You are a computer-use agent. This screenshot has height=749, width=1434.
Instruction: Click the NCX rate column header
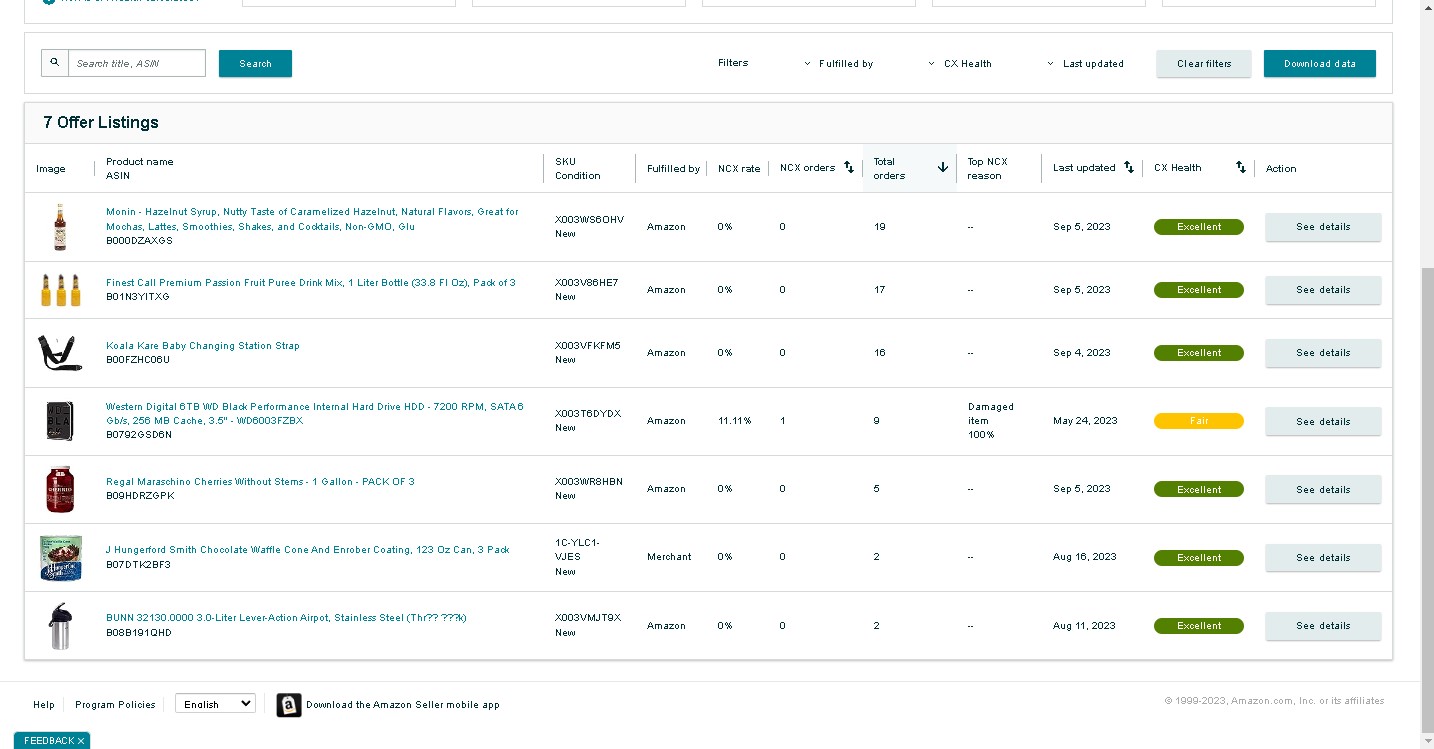[739, 169]
